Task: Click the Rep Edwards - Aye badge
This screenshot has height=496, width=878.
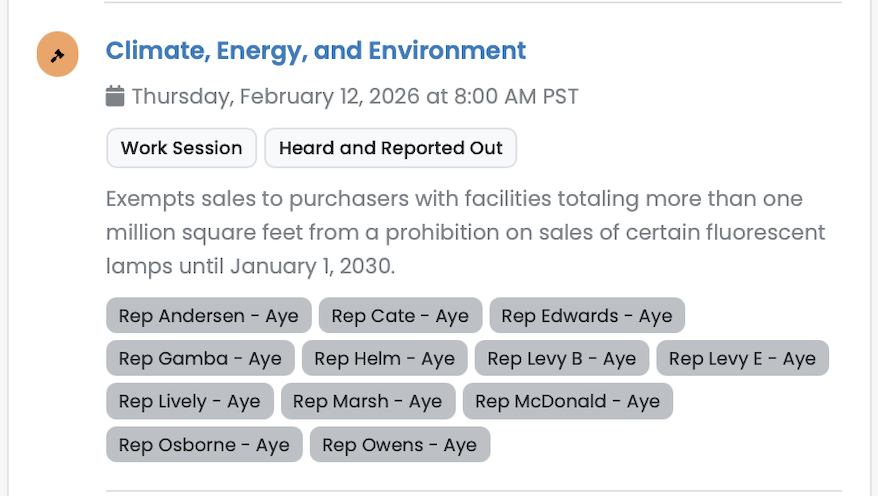Action: pos(587,316)
